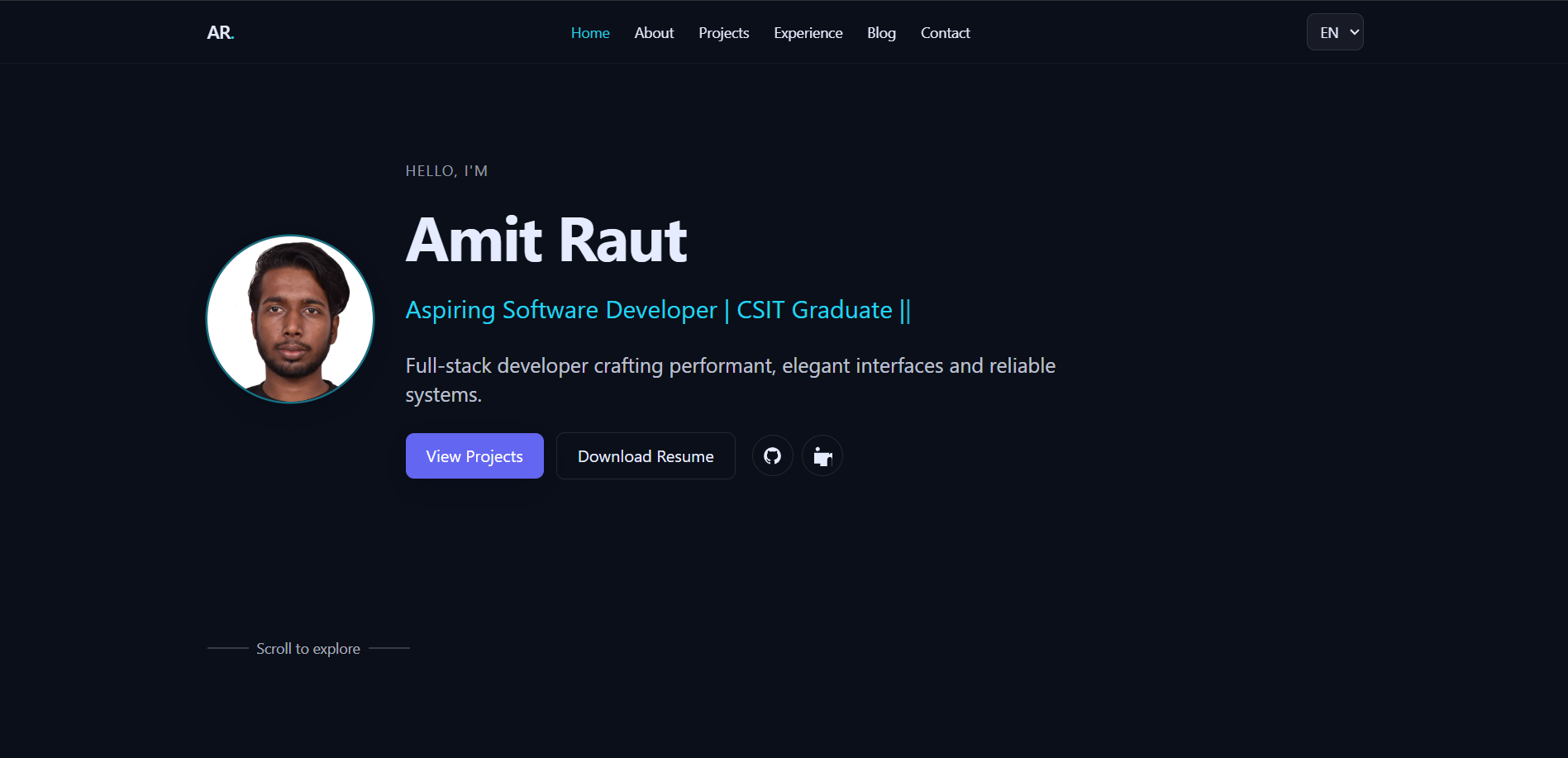The image size is (1568, 758).
Task: Select Experience in the top menu
Action: point(808,33)
